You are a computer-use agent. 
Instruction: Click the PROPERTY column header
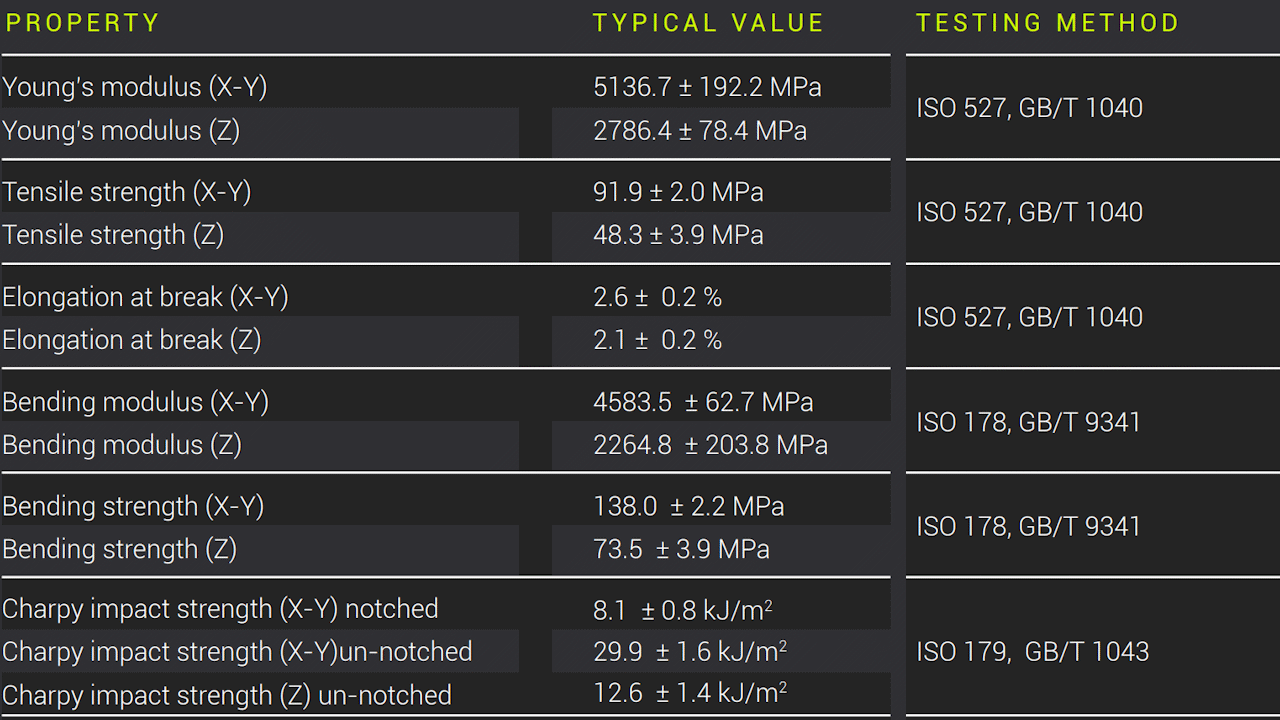coord(83,23)
